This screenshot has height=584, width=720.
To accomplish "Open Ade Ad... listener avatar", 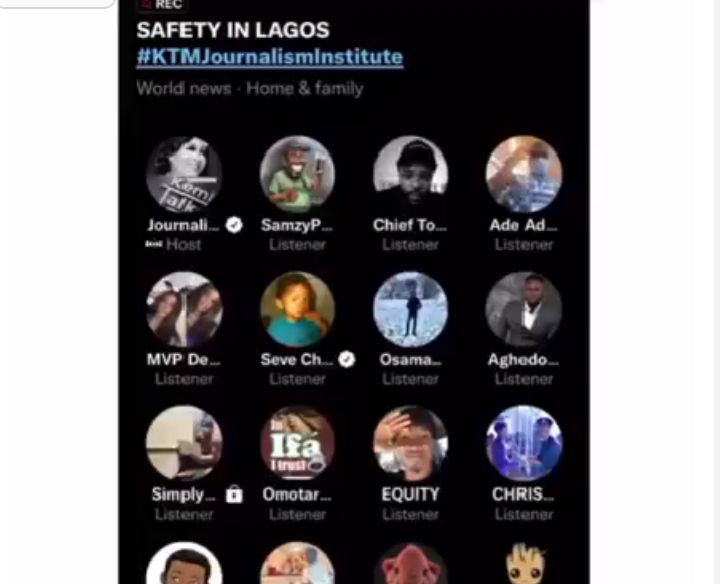I will [x=524, y=174].
